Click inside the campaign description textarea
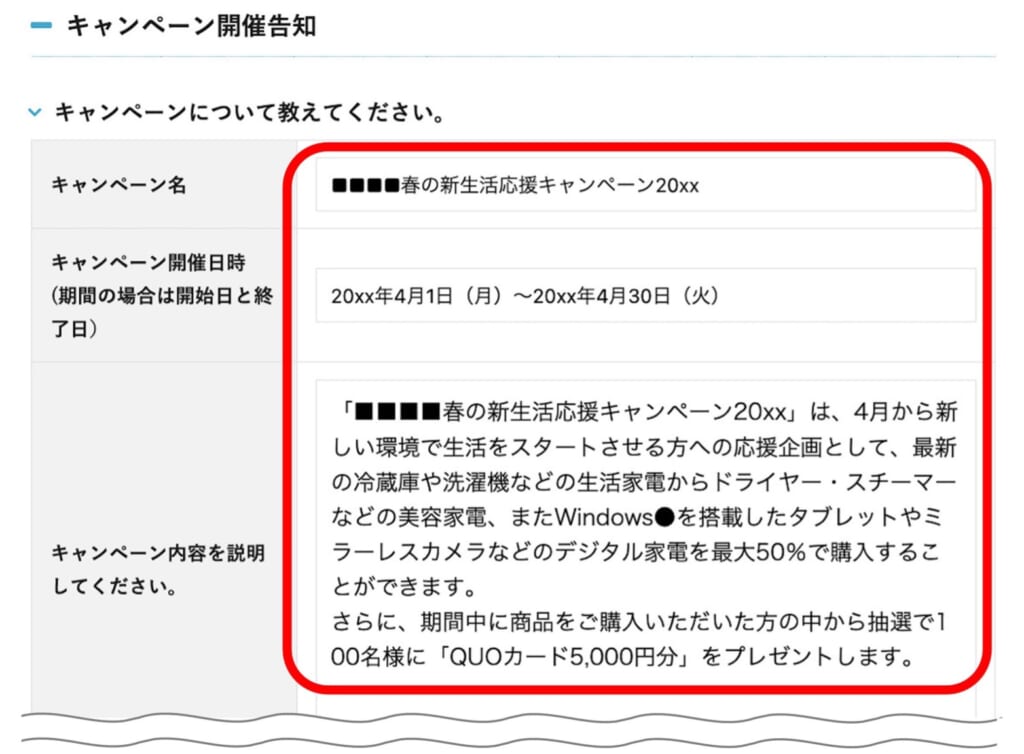Image resolution: width=1024 pixels, height=754 pixels. tap(644, 530)
